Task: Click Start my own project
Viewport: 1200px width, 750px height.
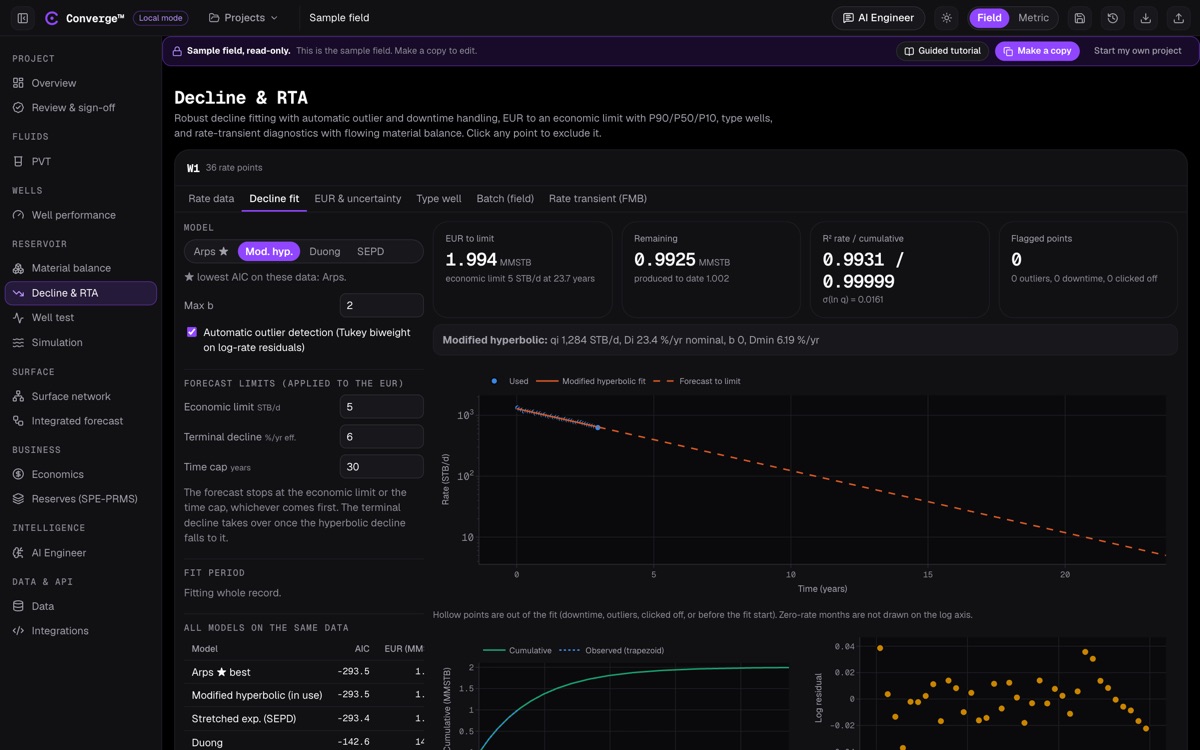Action: [x=1138, y=51]
